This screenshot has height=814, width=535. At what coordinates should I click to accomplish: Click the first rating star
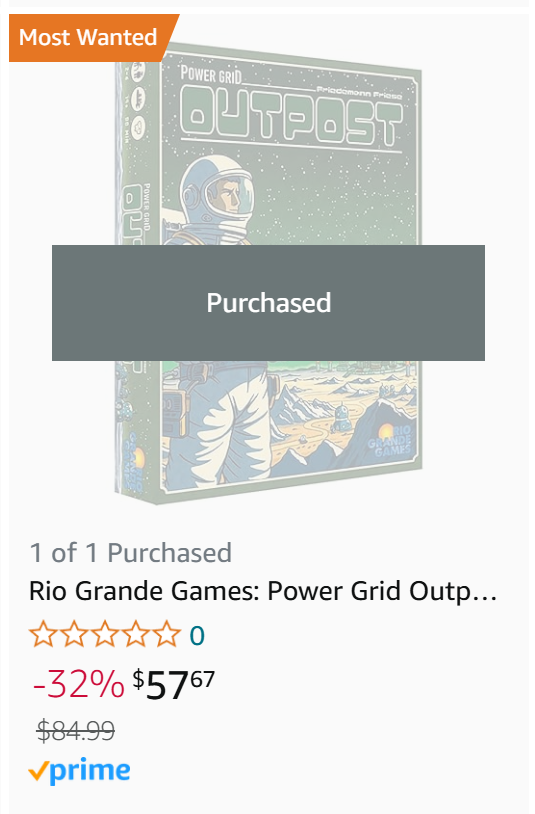pyautogui.click(x=43, y=634)
